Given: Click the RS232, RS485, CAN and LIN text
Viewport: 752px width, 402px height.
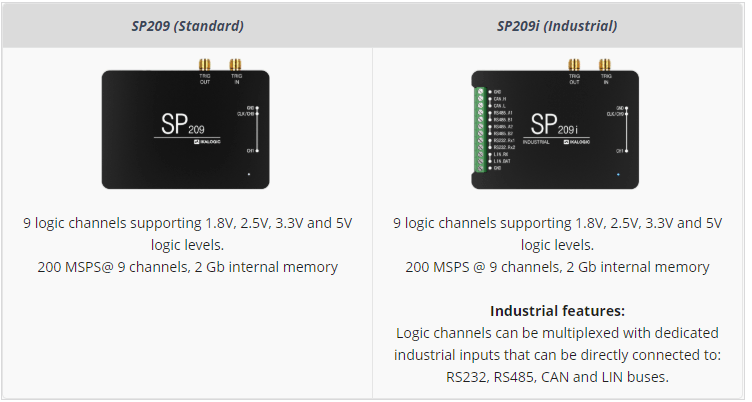Looking at the screenshot, I should click(557, 377).
